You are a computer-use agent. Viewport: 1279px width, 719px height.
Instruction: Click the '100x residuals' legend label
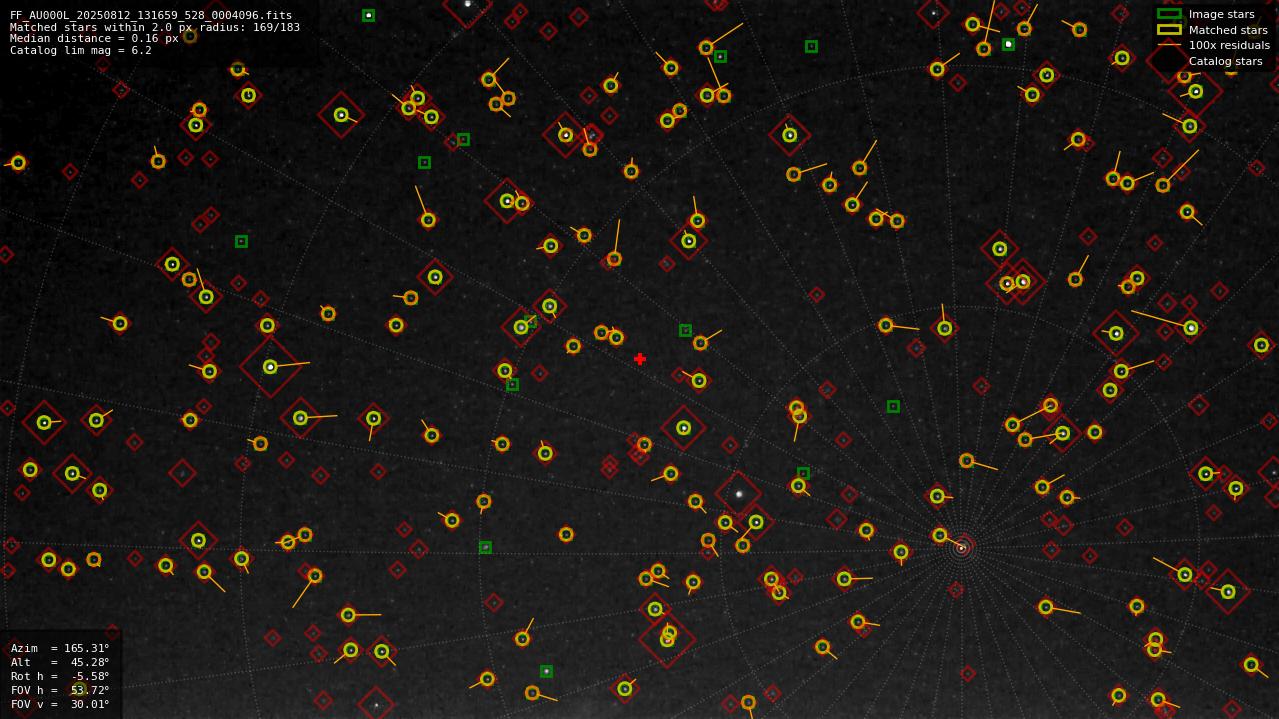[x=1229, y=45]
